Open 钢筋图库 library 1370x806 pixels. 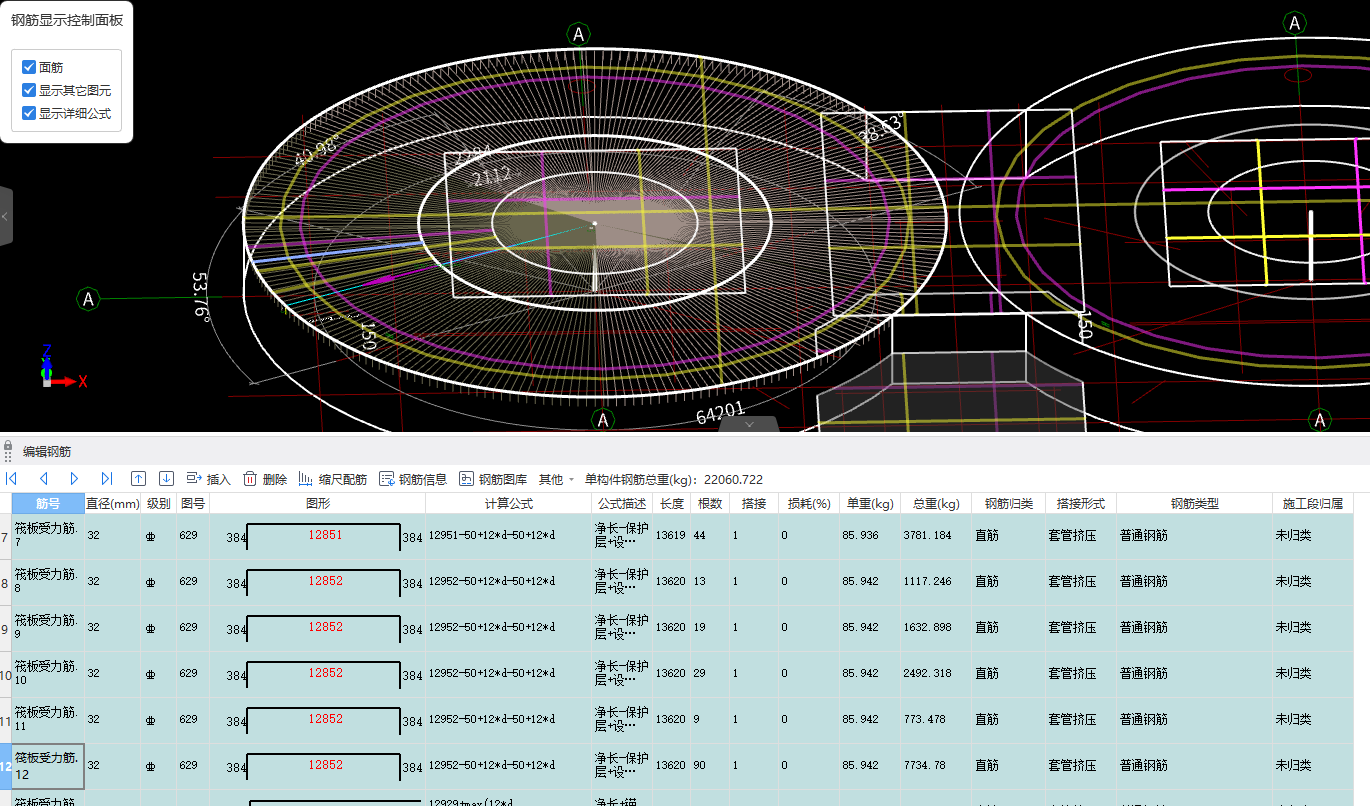coord(493,479)
